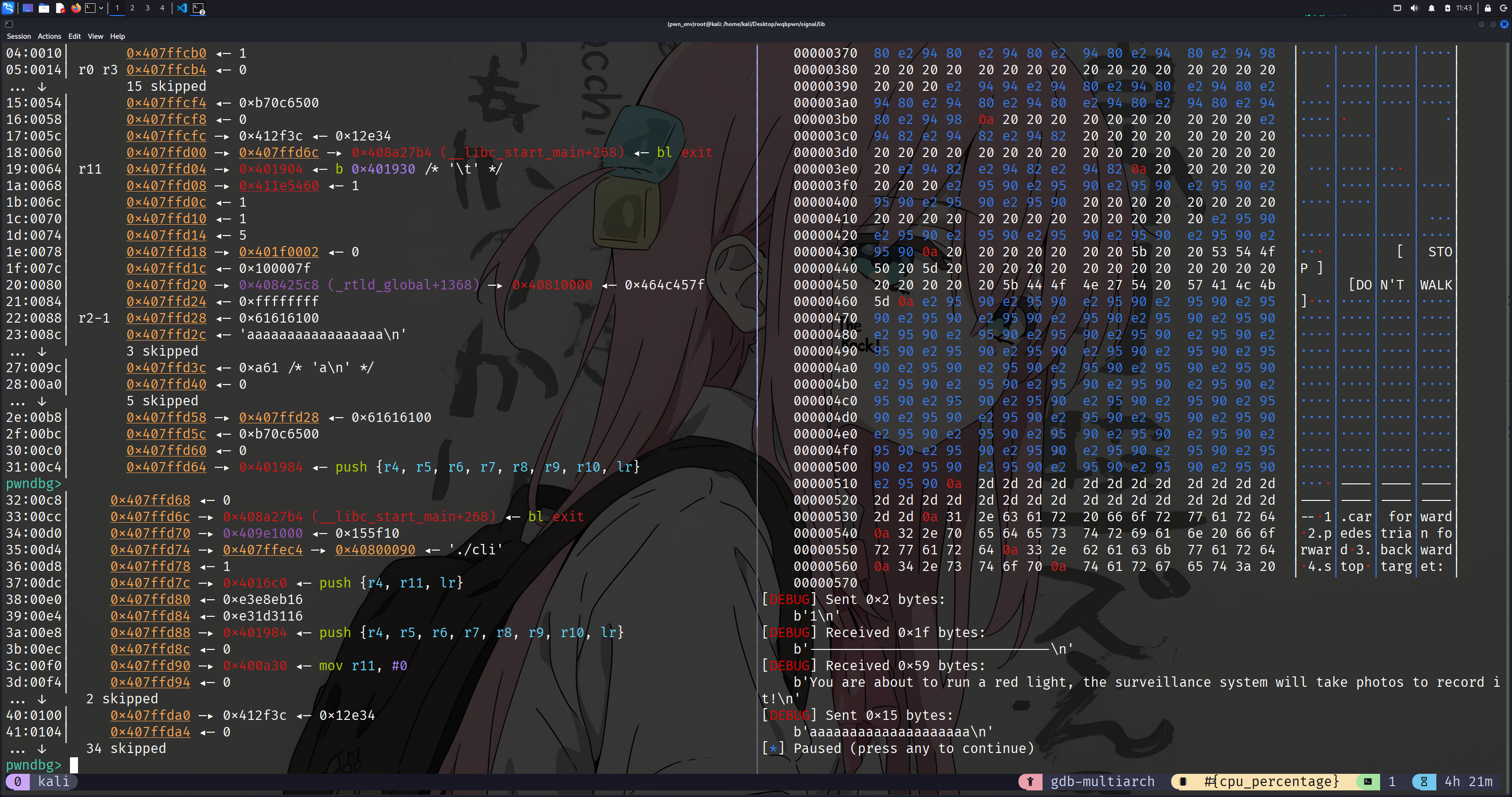
Task: Open the Kali applications menu
Action: tap(8, 8)
